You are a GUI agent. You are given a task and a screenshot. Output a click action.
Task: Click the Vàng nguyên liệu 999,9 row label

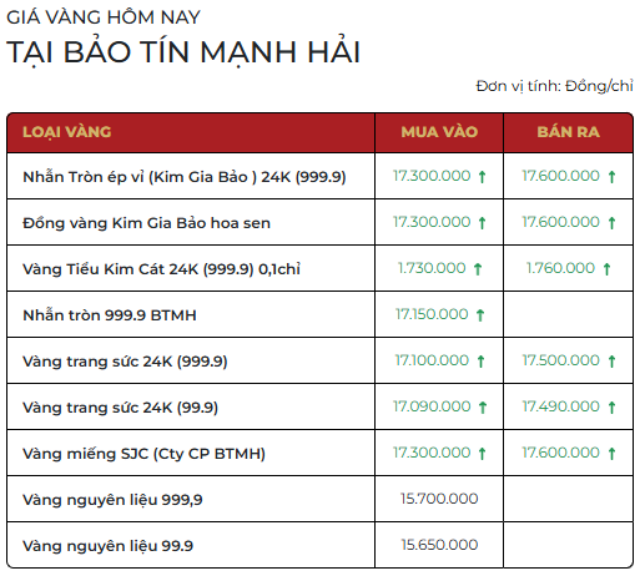[x=113, y=499]
